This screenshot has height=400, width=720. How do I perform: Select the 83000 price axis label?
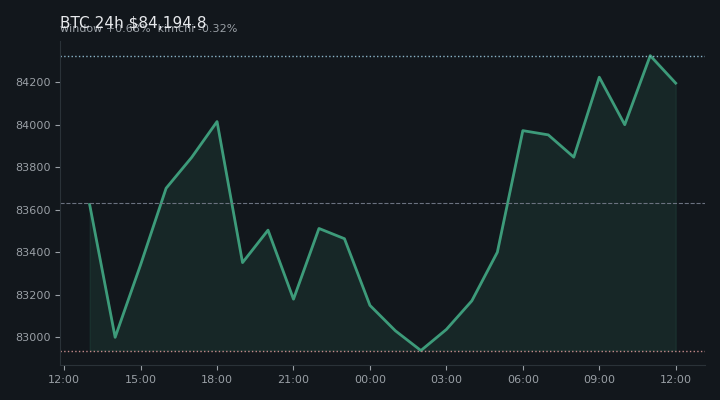pos(33,338)
